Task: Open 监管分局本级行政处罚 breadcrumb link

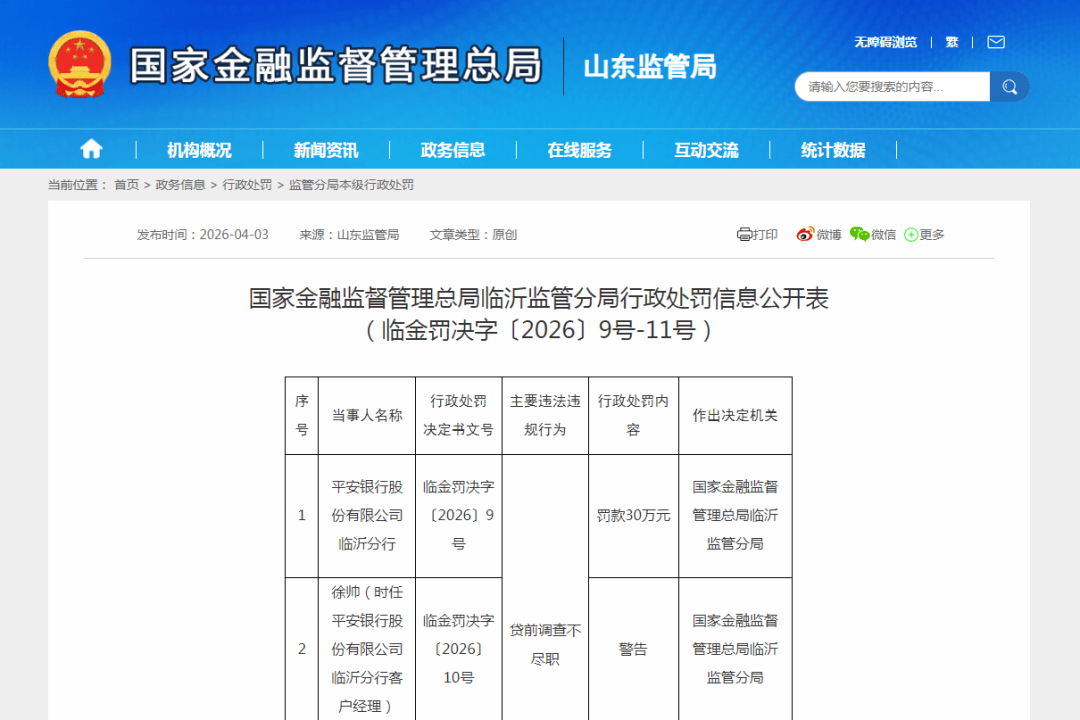Action: [351, 185]
